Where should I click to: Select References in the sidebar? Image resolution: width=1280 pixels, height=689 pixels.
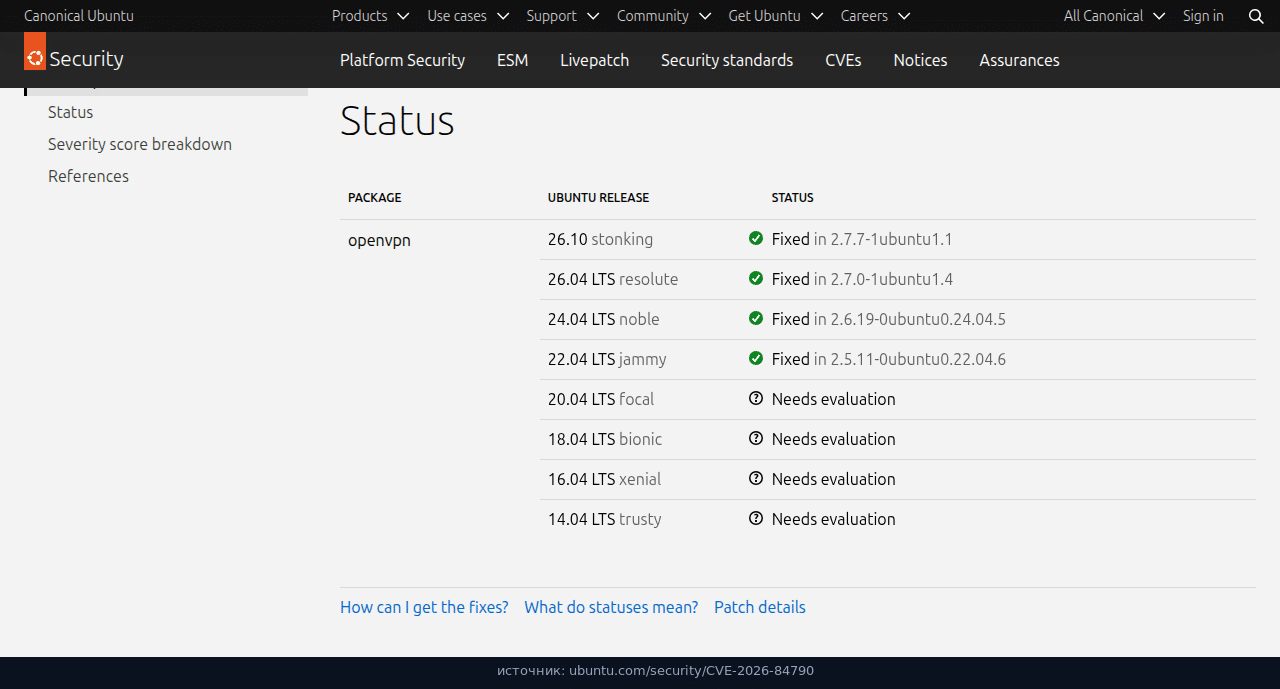pos(88,176)
